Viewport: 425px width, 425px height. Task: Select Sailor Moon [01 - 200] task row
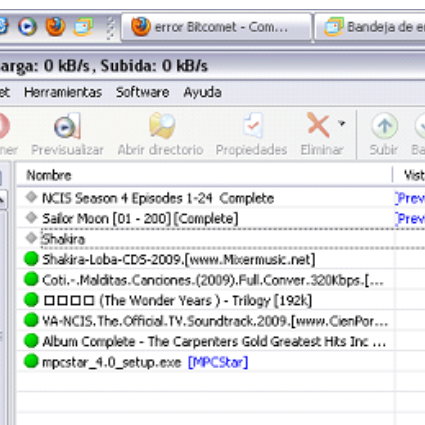click(x=221, y=219)
